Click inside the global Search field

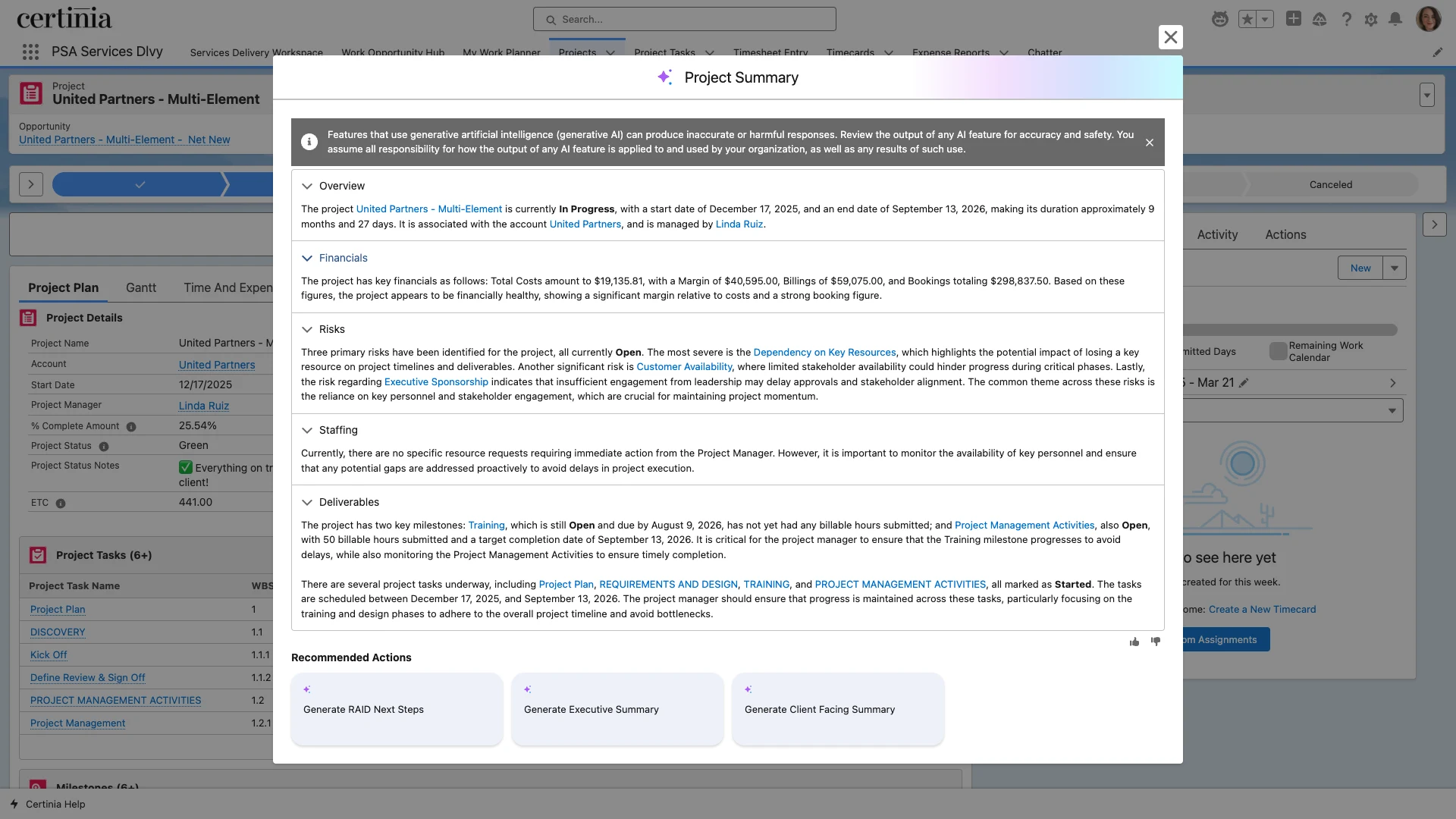[x=684, y=18]
